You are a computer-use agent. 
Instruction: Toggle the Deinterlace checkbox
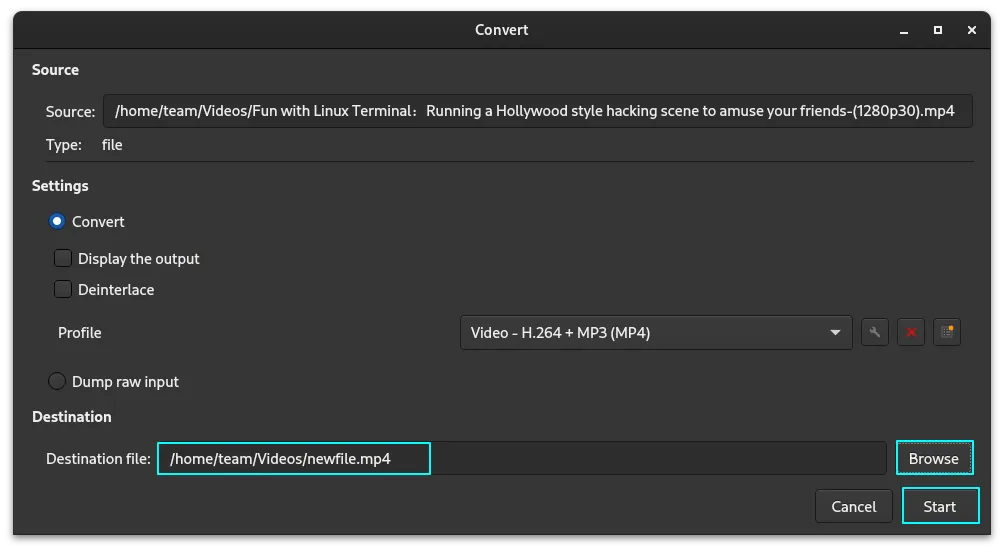63,289
